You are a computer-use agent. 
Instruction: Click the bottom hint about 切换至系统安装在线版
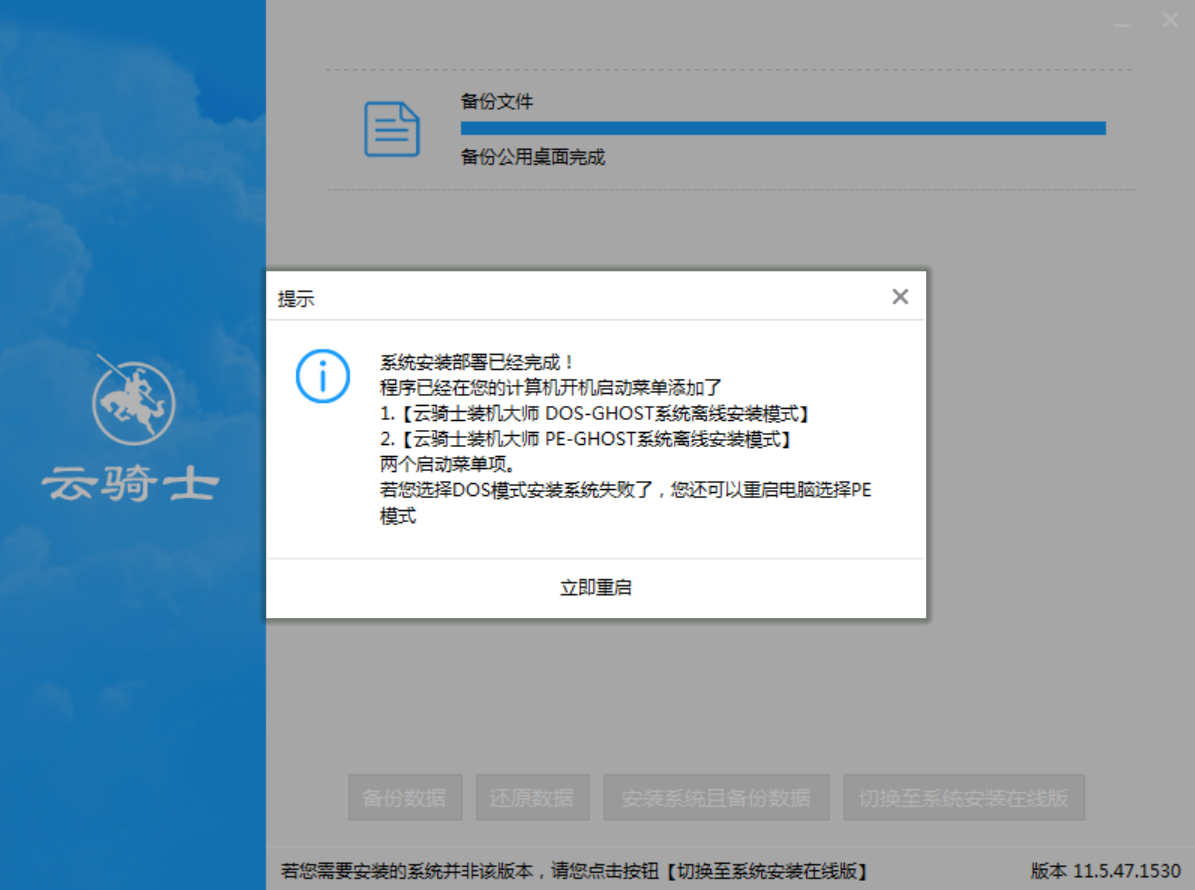(x=574, y=870)
